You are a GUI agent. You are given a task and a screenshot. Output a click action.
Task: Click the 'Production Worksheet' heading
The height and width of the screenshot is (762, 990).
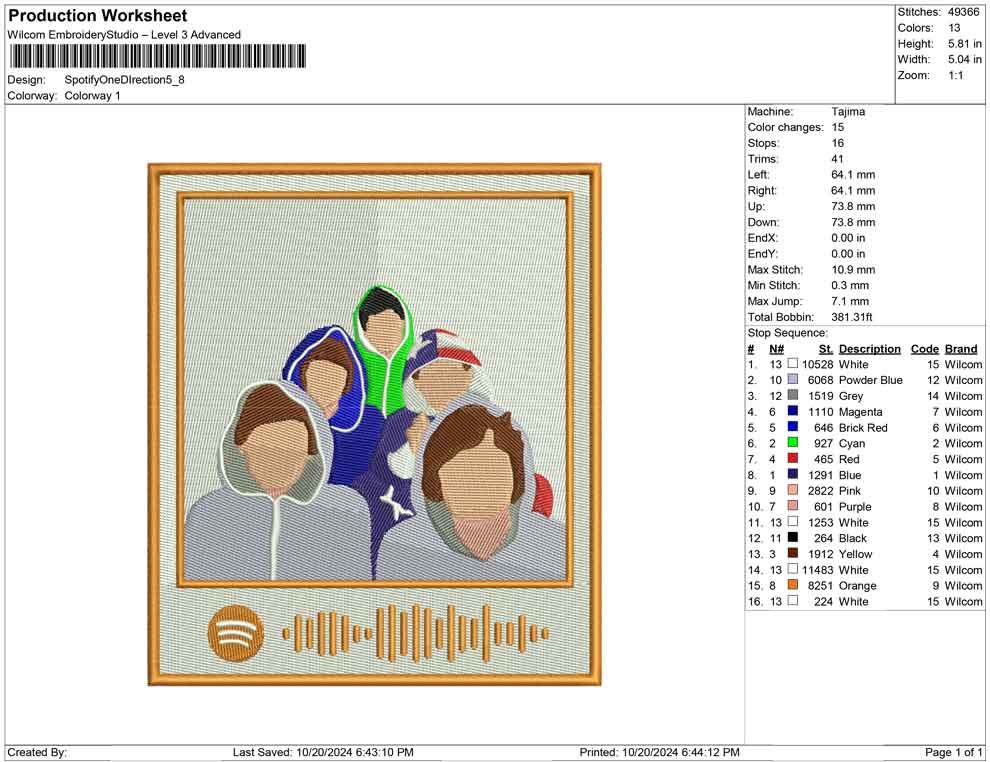pyautogui.click(x=98, y=16)
